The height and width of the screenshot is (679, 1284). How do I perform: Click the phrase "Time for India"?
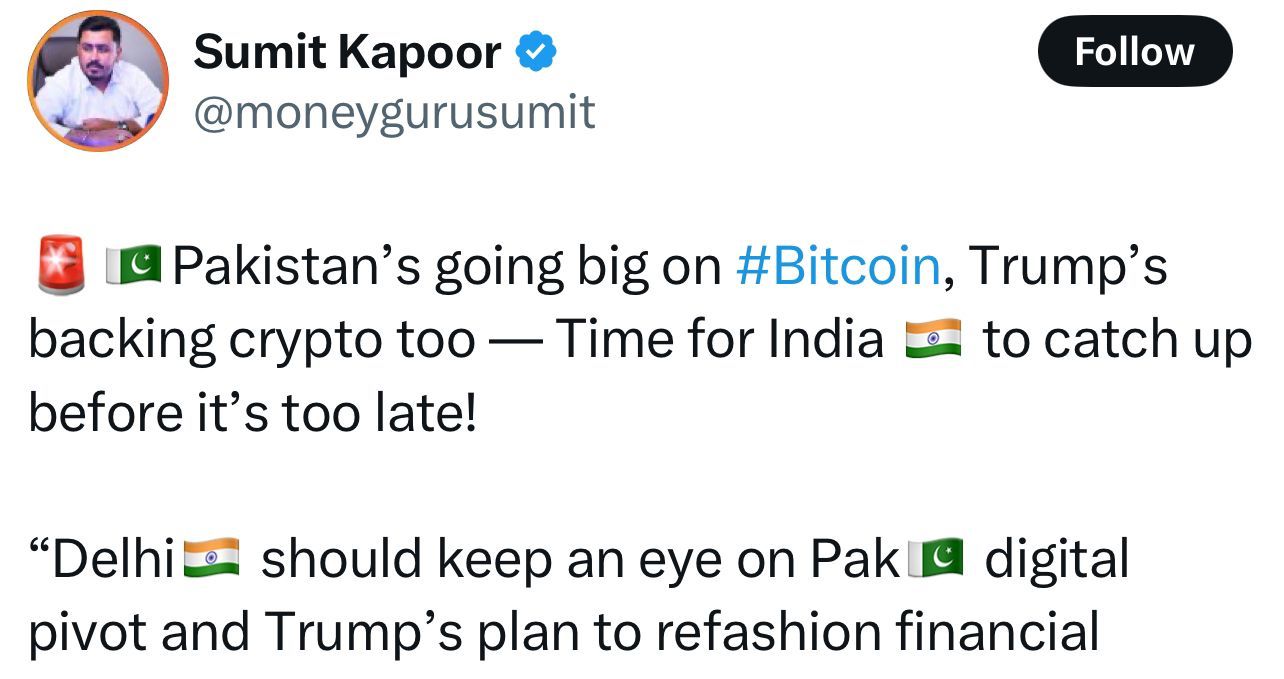[720, 341]
